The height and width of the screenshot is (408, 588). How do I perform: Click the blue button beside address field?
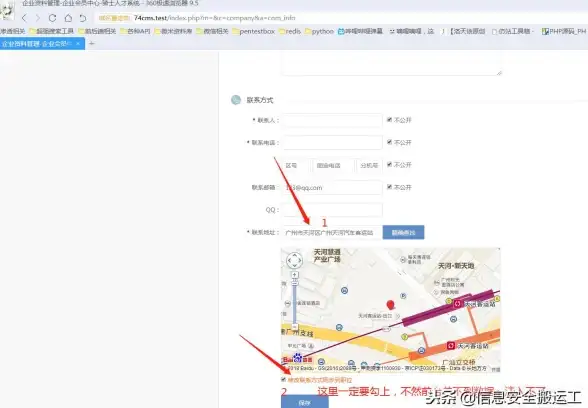coord(404,232)
